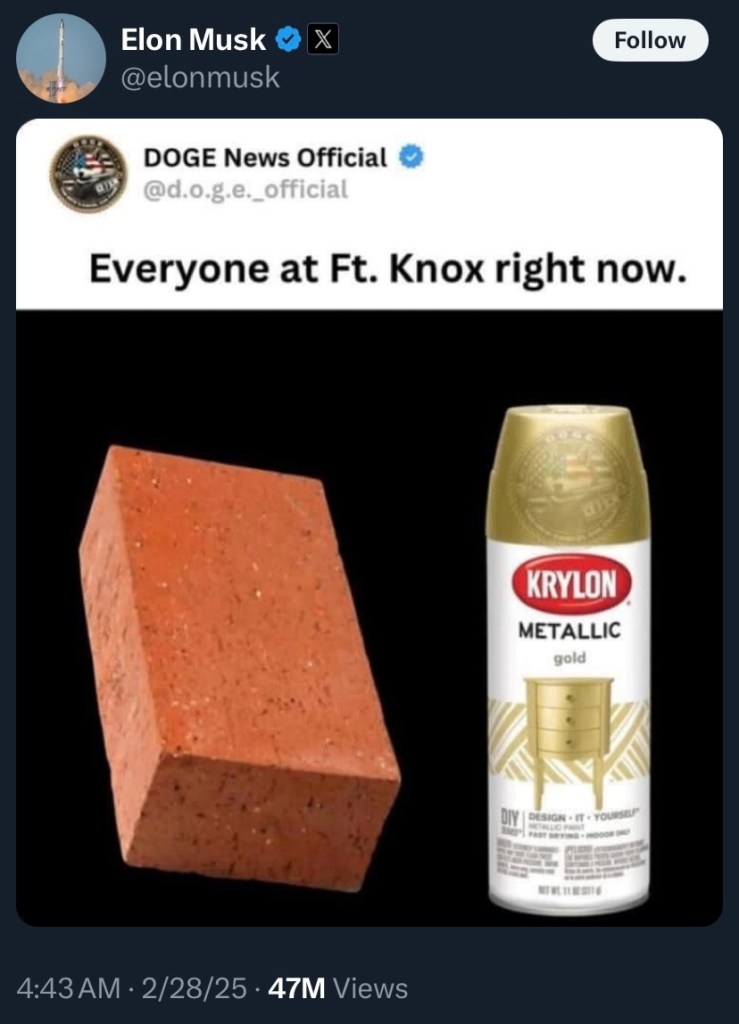Follow Elon Musk with the Follow button
This screenshot has width=739, height=1024.
[650, 40]
